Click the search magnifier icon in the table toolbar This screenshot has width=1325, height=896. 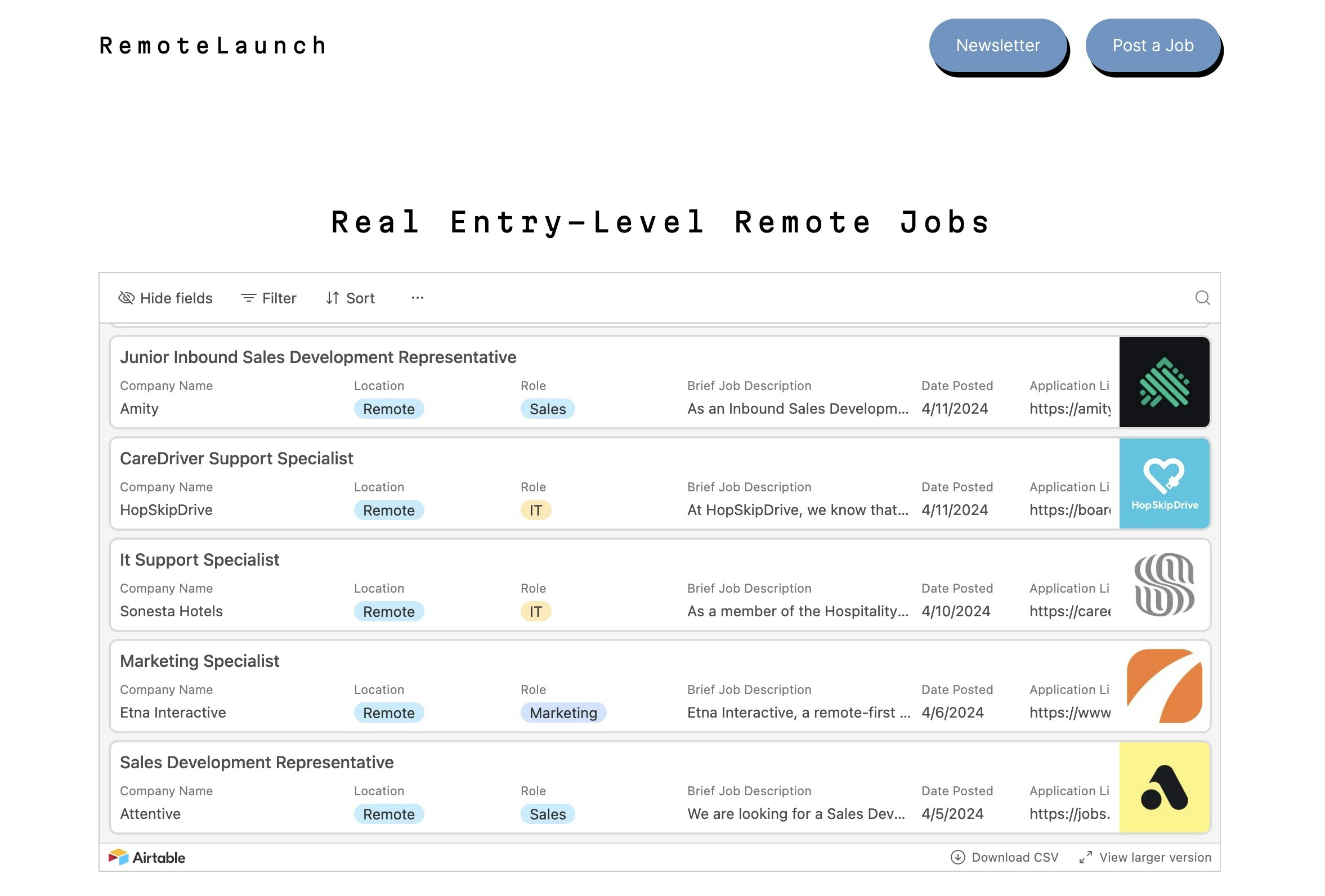click(1202, 298)
